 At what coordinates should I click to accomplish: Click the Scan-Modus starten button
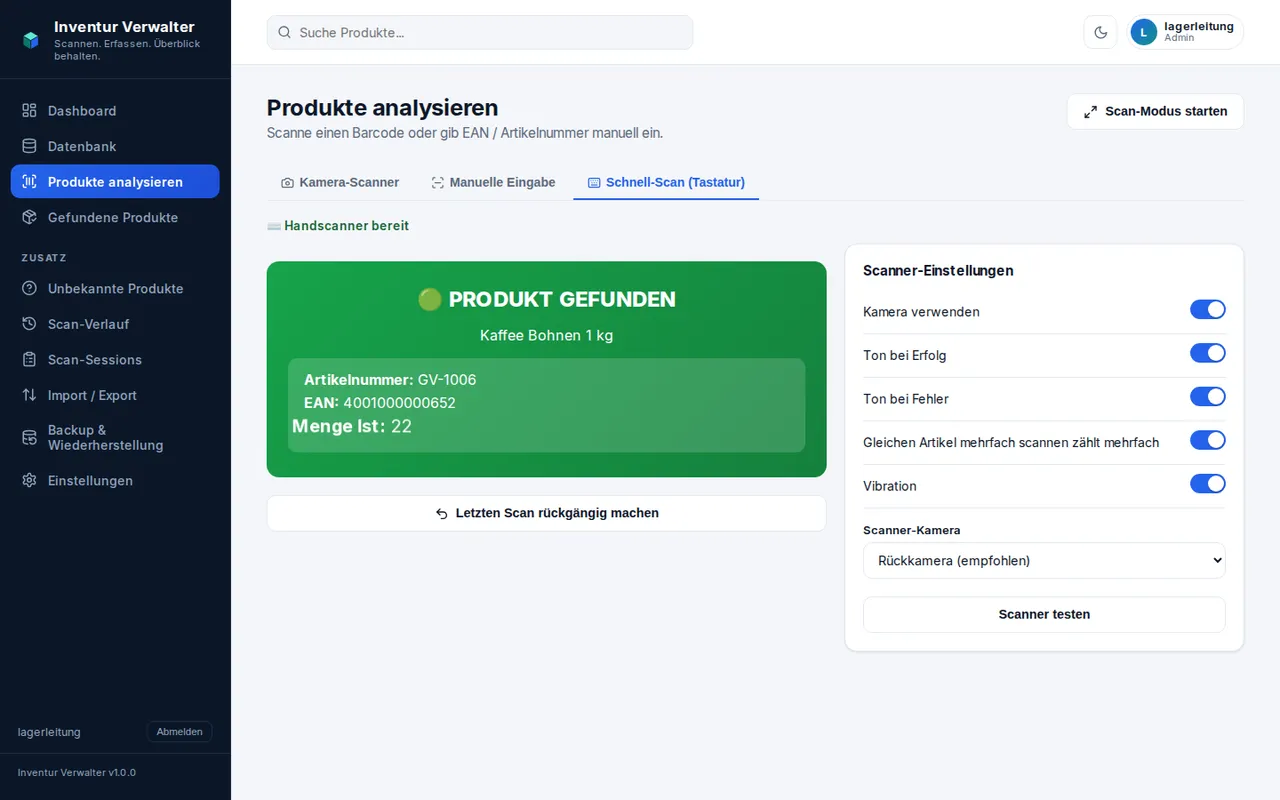(1155, 111)
